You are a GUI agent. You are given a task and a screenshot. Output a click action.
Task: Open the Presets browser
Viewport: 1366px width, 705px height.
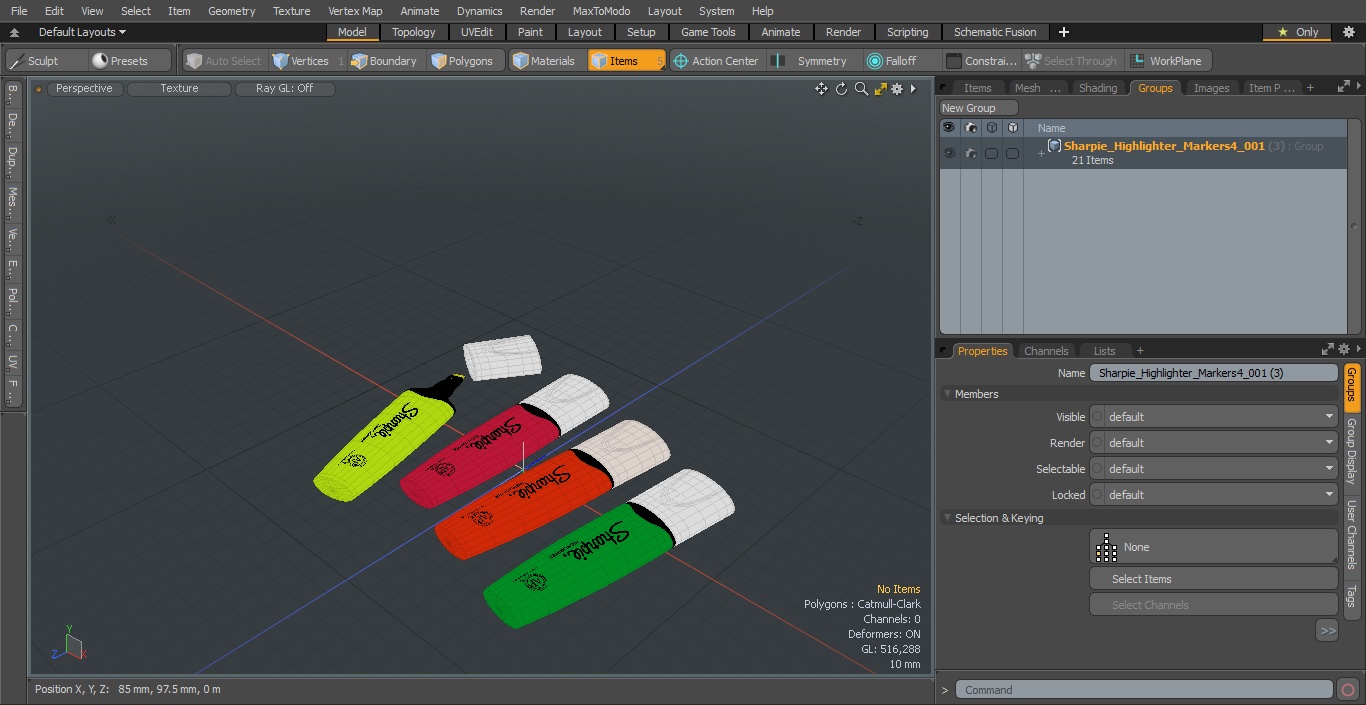130,61
